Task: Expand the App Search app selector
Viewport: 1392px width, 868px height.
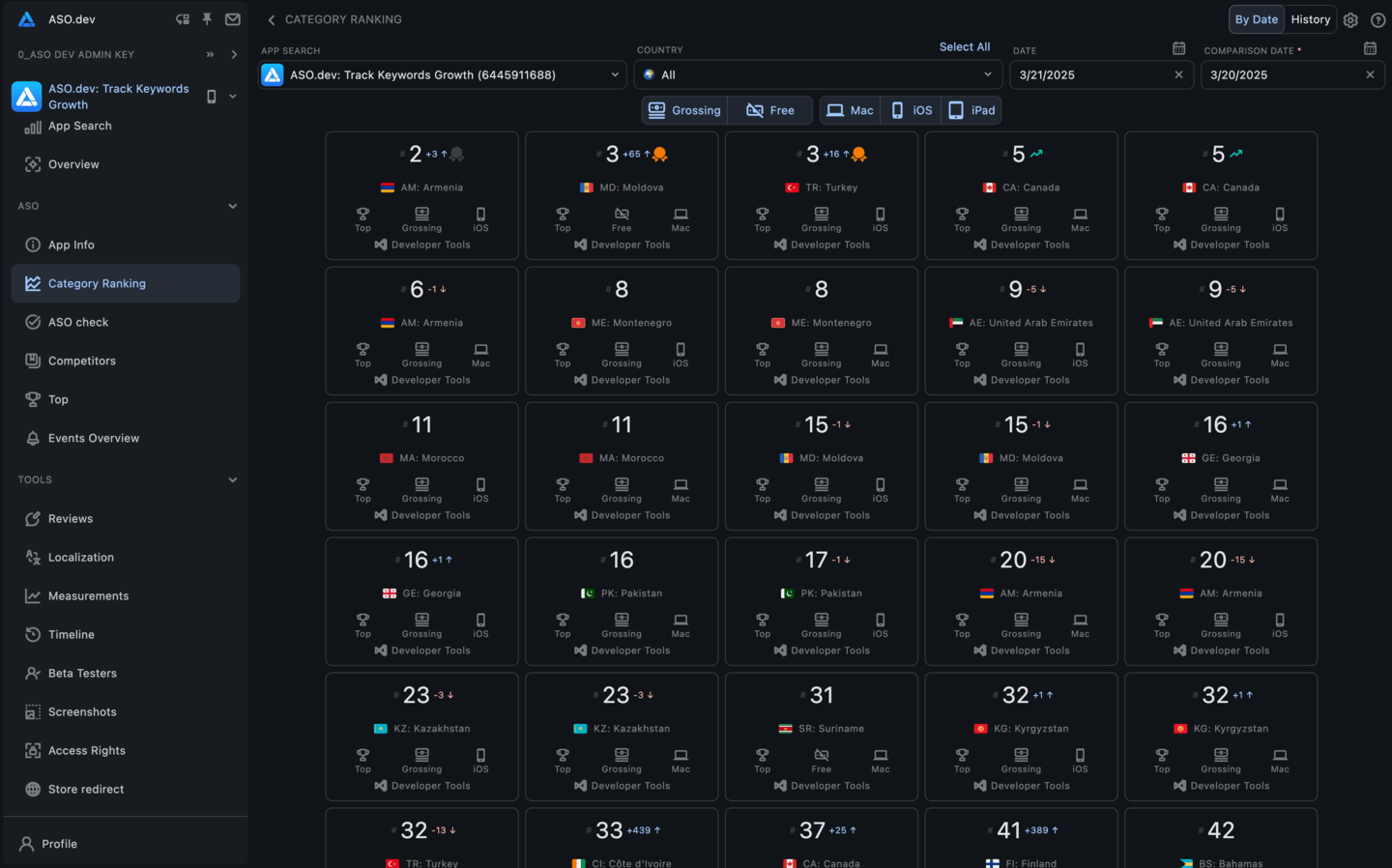Action: coord(613,74)
